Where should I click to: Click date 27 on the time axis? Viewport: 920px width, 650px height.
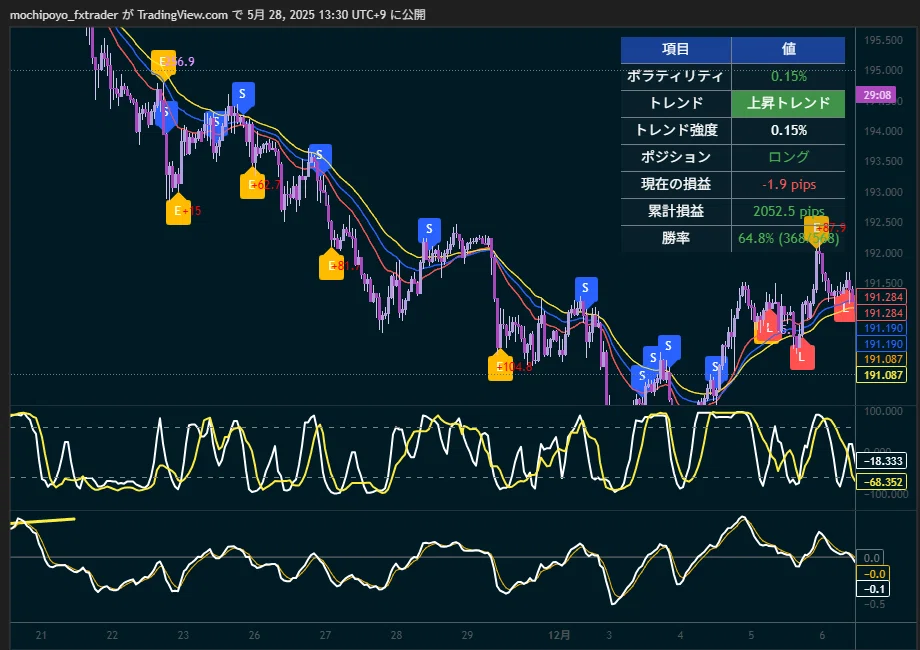point(325,635)
